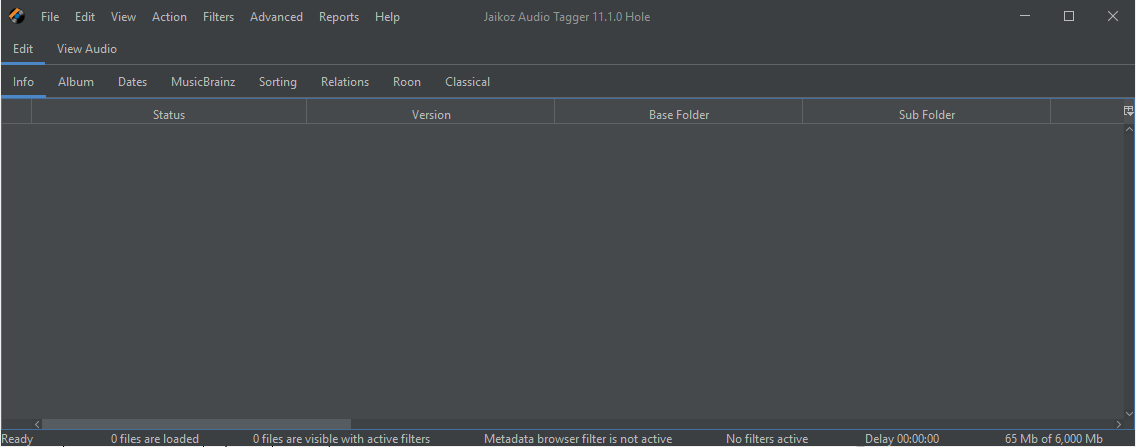Switch to the Sorting tab
The width and height of the screenshot is (1136, 447).
277,82
